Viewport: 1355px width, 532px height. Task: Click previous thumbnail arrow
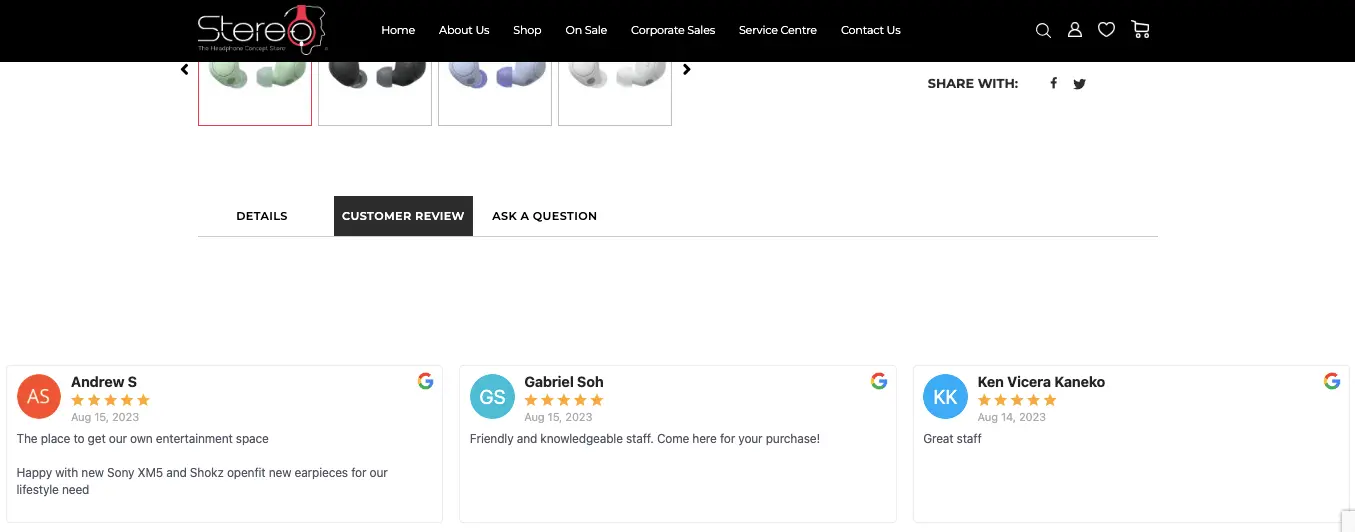click(184, 70)
